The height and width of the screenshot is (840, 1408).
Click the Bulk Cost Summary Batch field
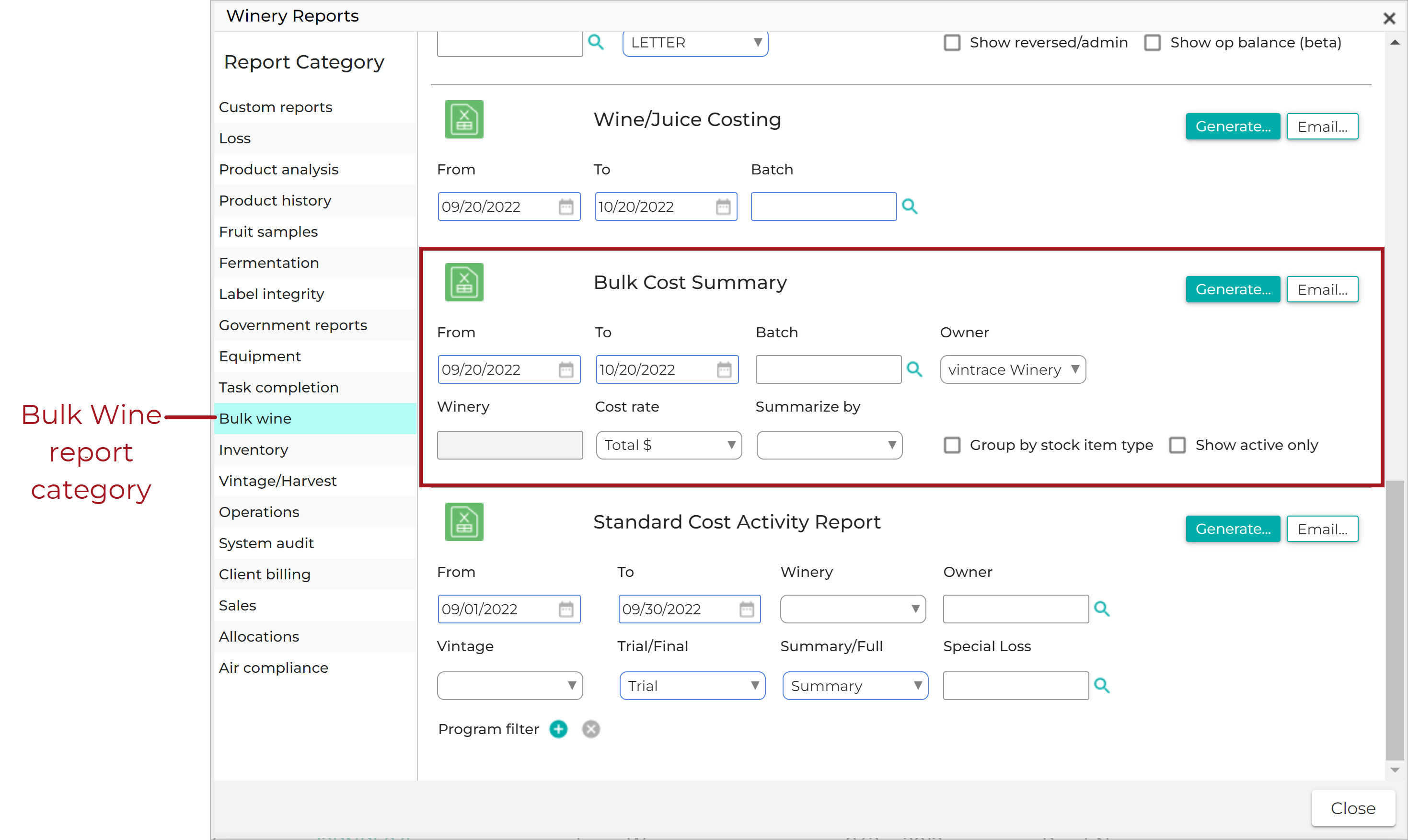tap(828, 369)
